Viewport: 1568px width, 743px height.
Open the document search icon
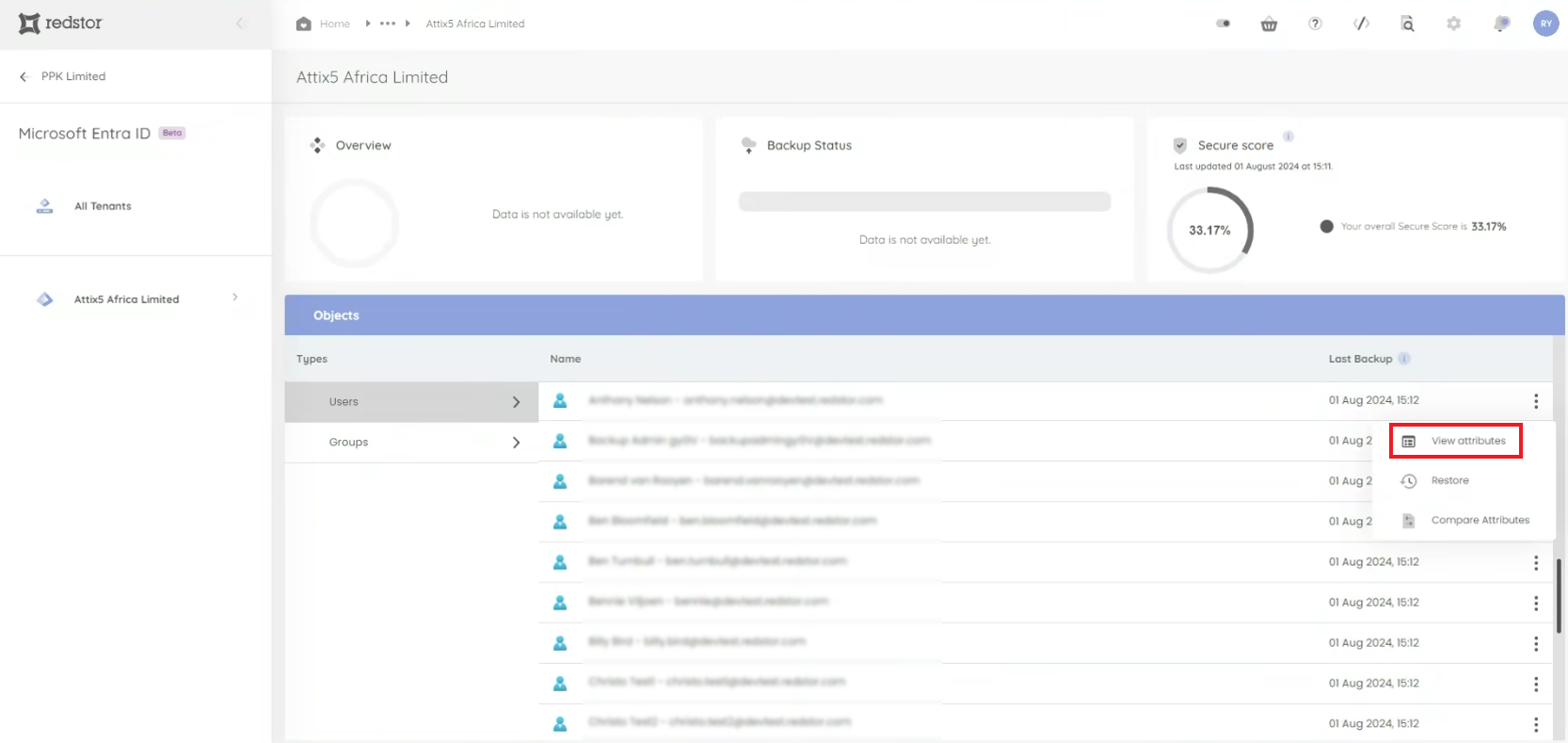(x=1407, y=24)
